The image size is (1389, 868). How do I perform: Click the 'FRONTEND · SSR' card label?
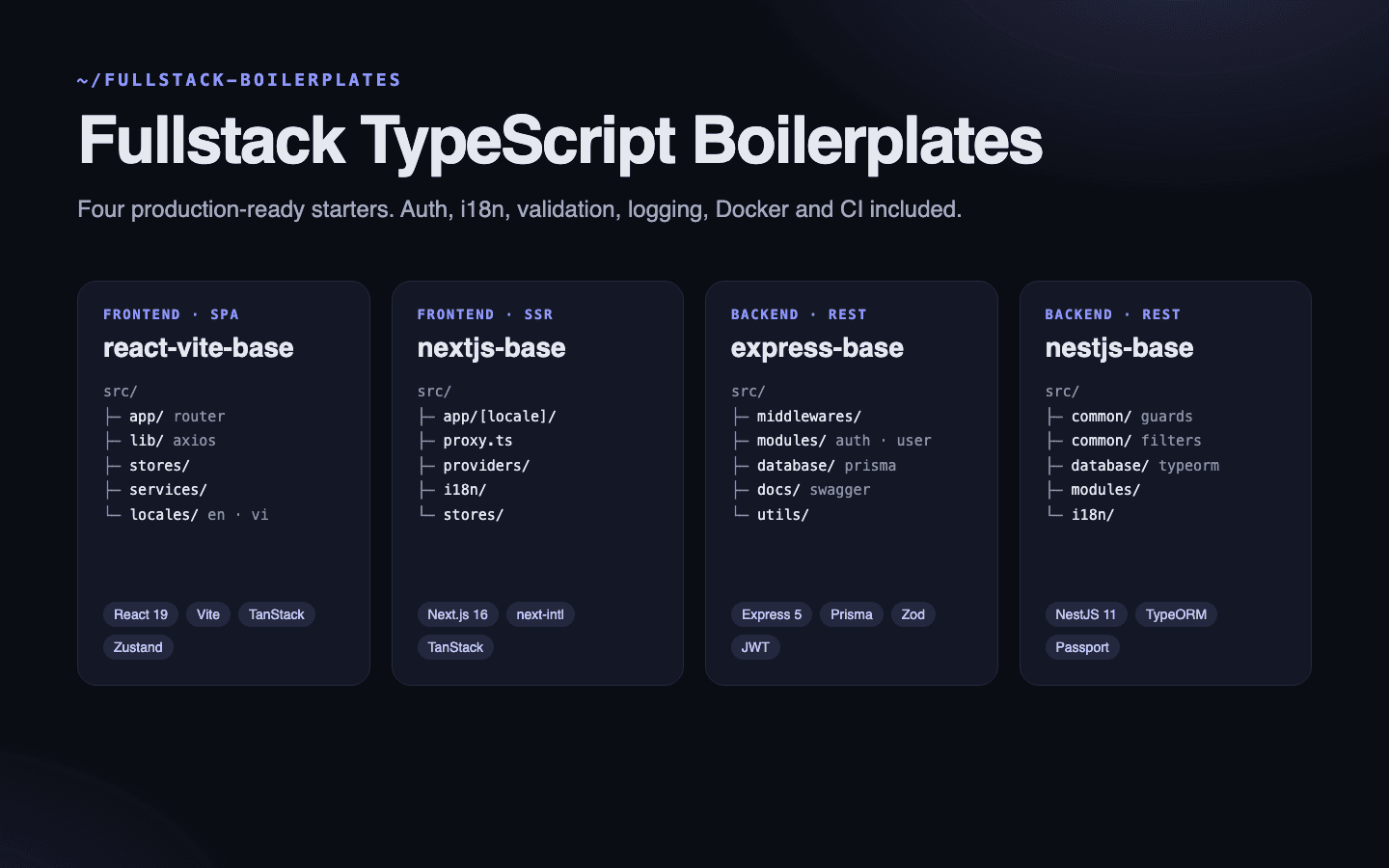click(485, 314)
